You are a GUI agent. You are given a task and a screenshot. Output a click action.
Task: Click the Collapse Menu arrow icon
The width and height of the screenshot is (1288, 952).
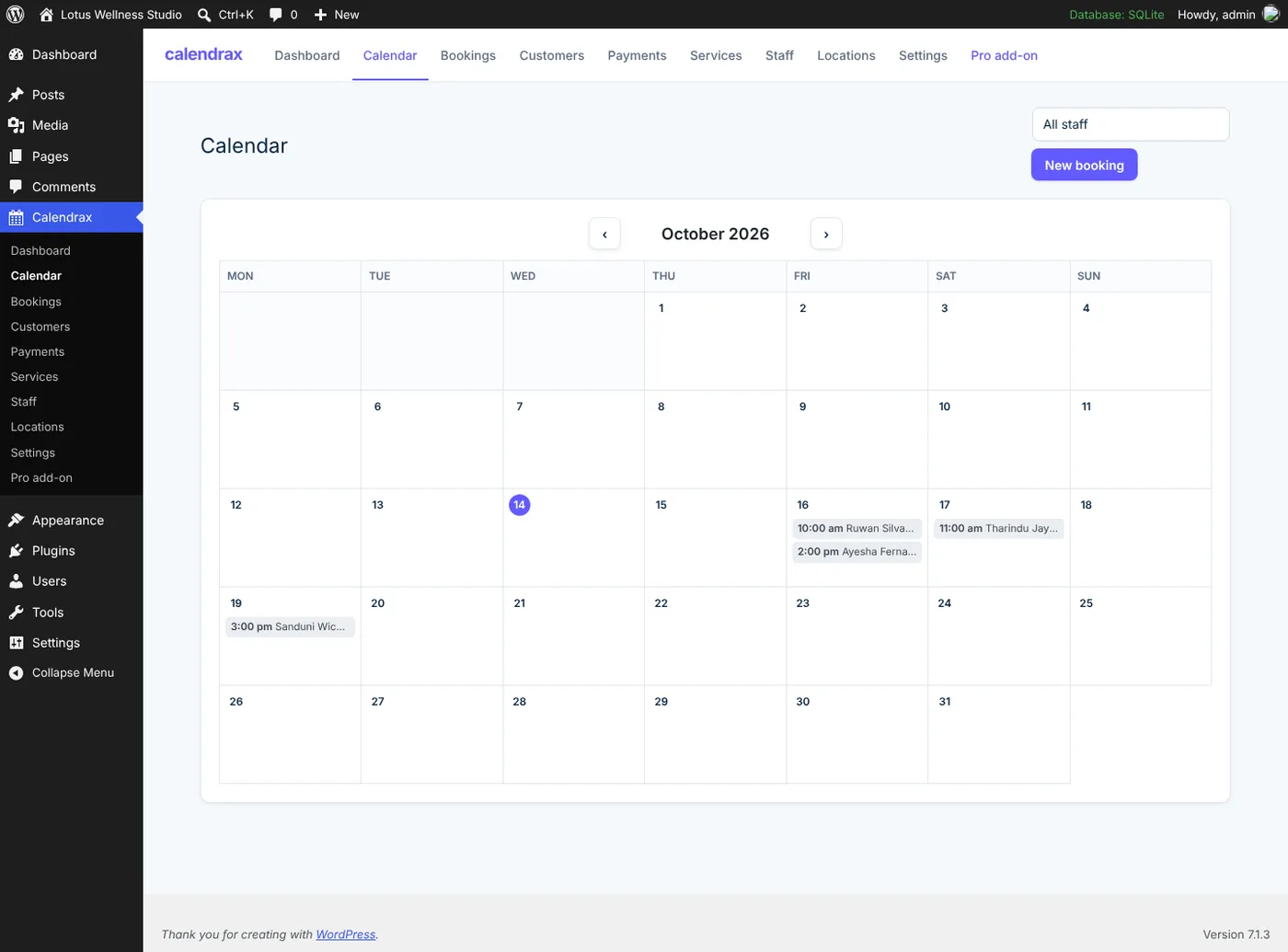point(17,672)
